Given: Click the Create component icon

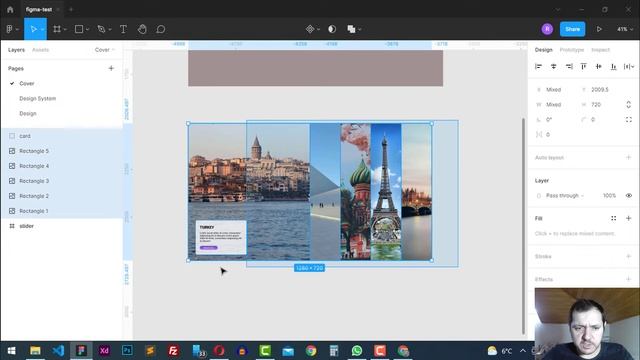Looking at the screenshot, I should [x=310, y=29].
